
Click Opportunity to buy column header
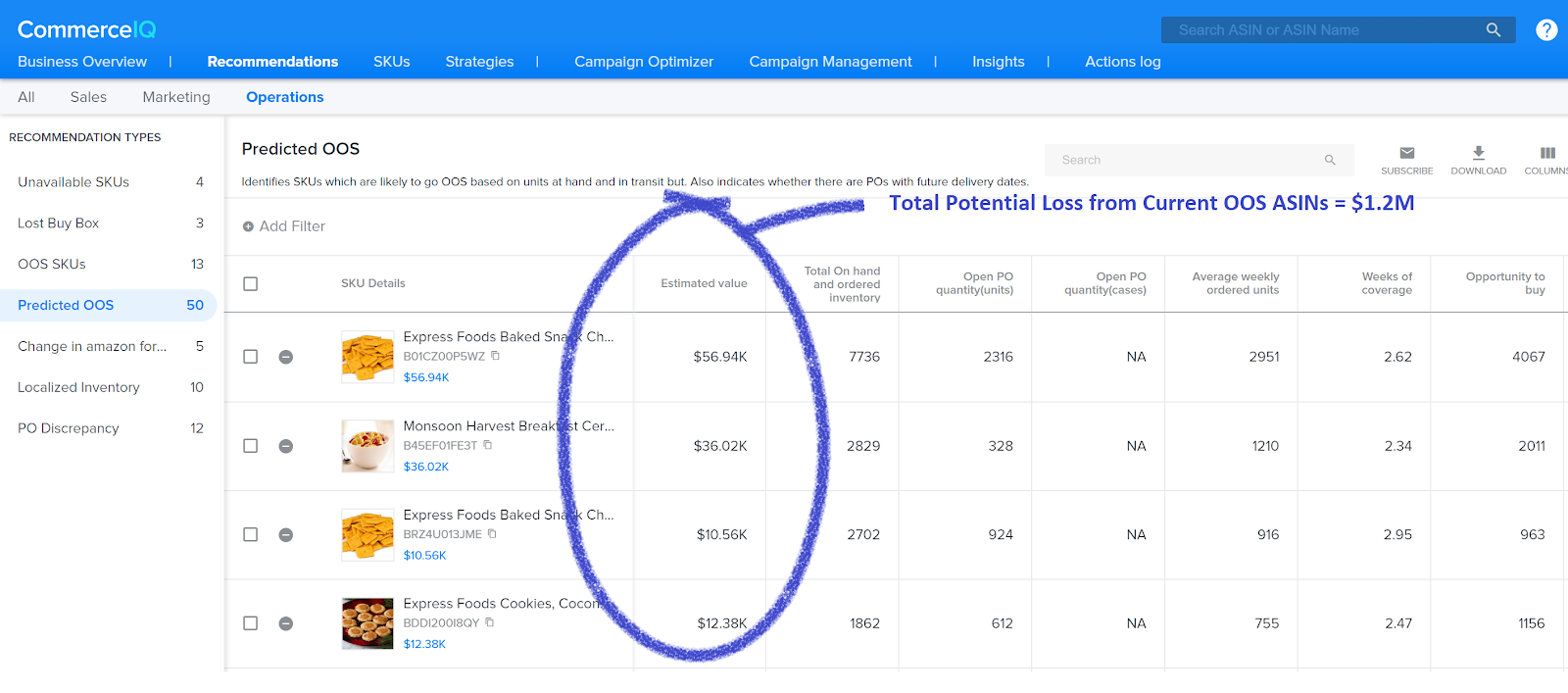tap(1505, 283)
